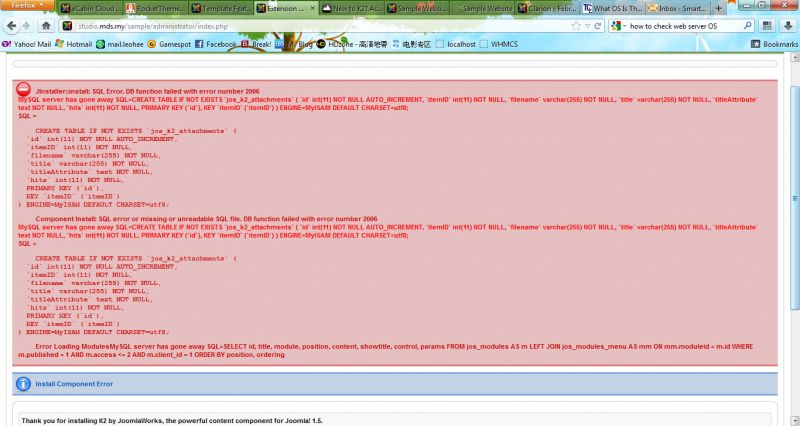The width and height of the screenshot is (800, 426).
Task: Open the Gamespot bookmark
Action: pos(169,44)
